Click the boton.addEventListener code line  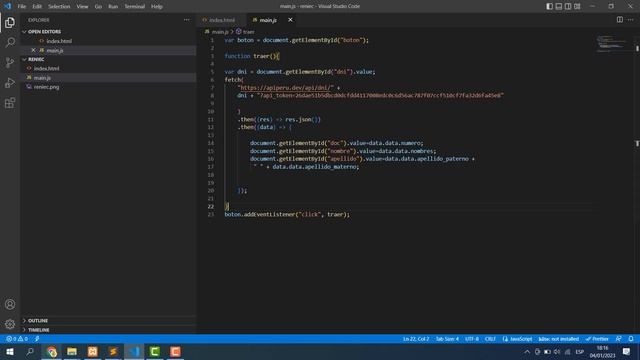[287, 214]
